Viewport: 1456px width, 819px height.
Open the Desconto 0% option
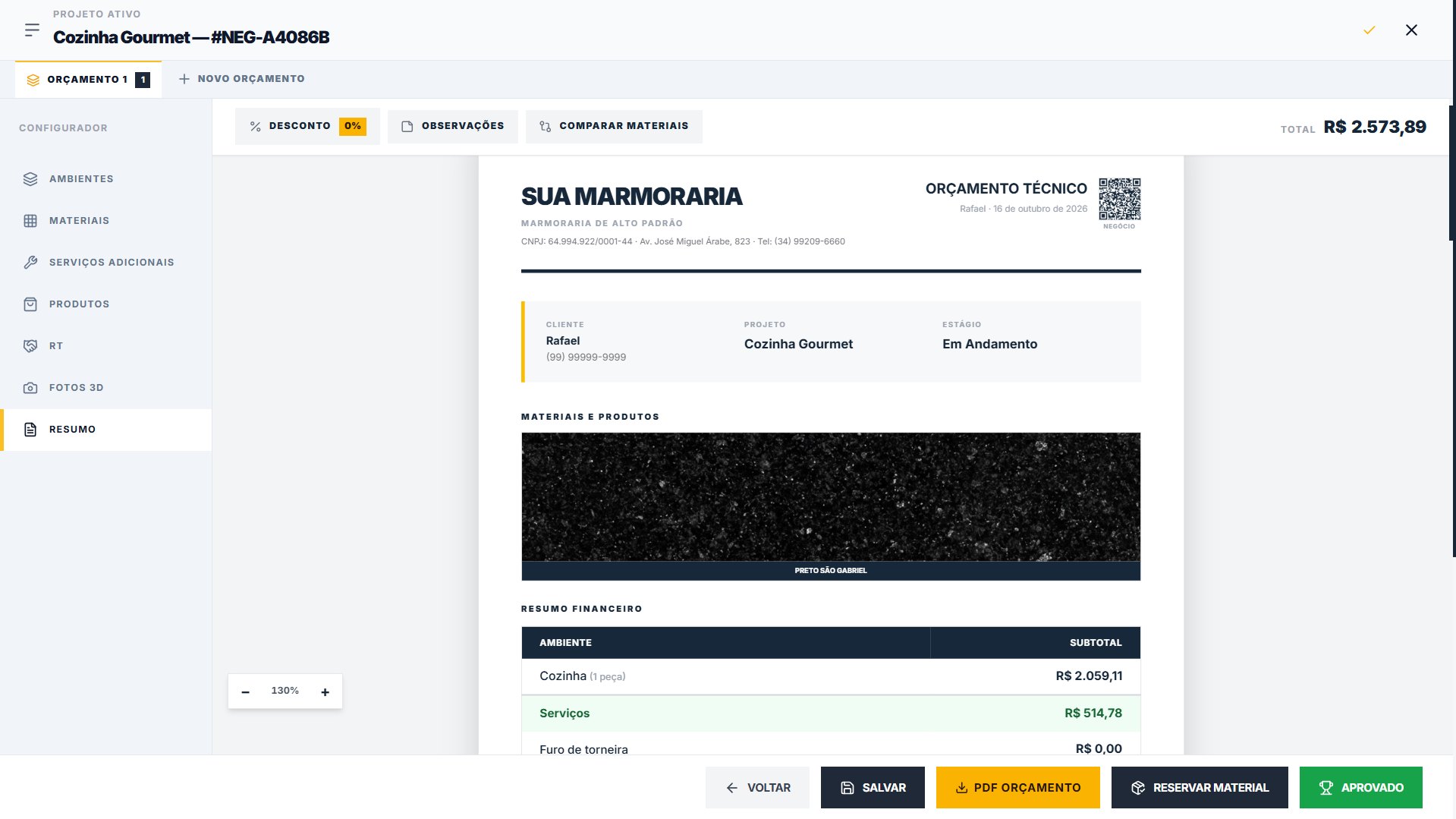(307, 127)
